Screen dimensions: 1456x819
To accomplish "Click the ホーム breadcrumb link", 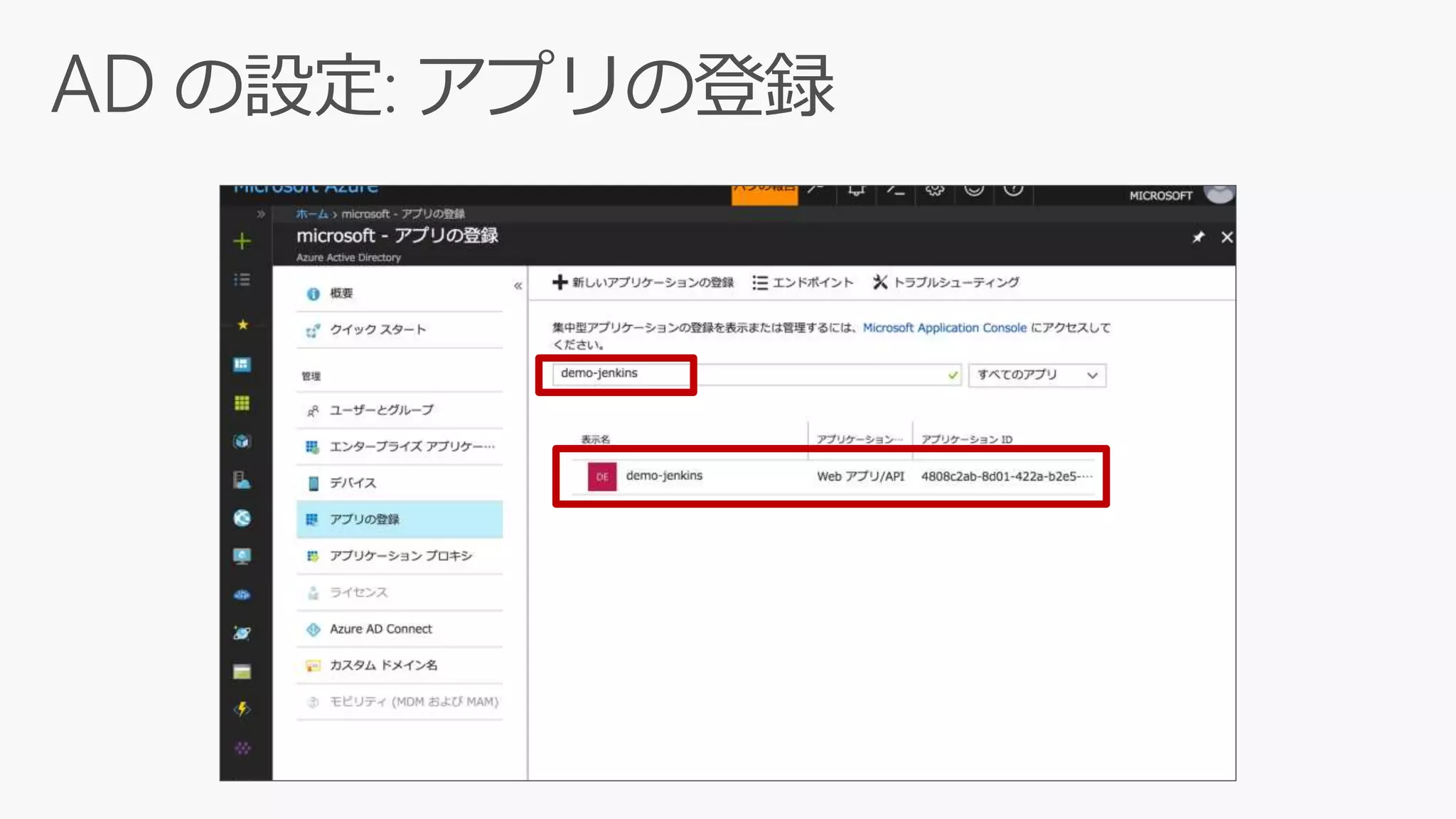I will coord(311,214).
